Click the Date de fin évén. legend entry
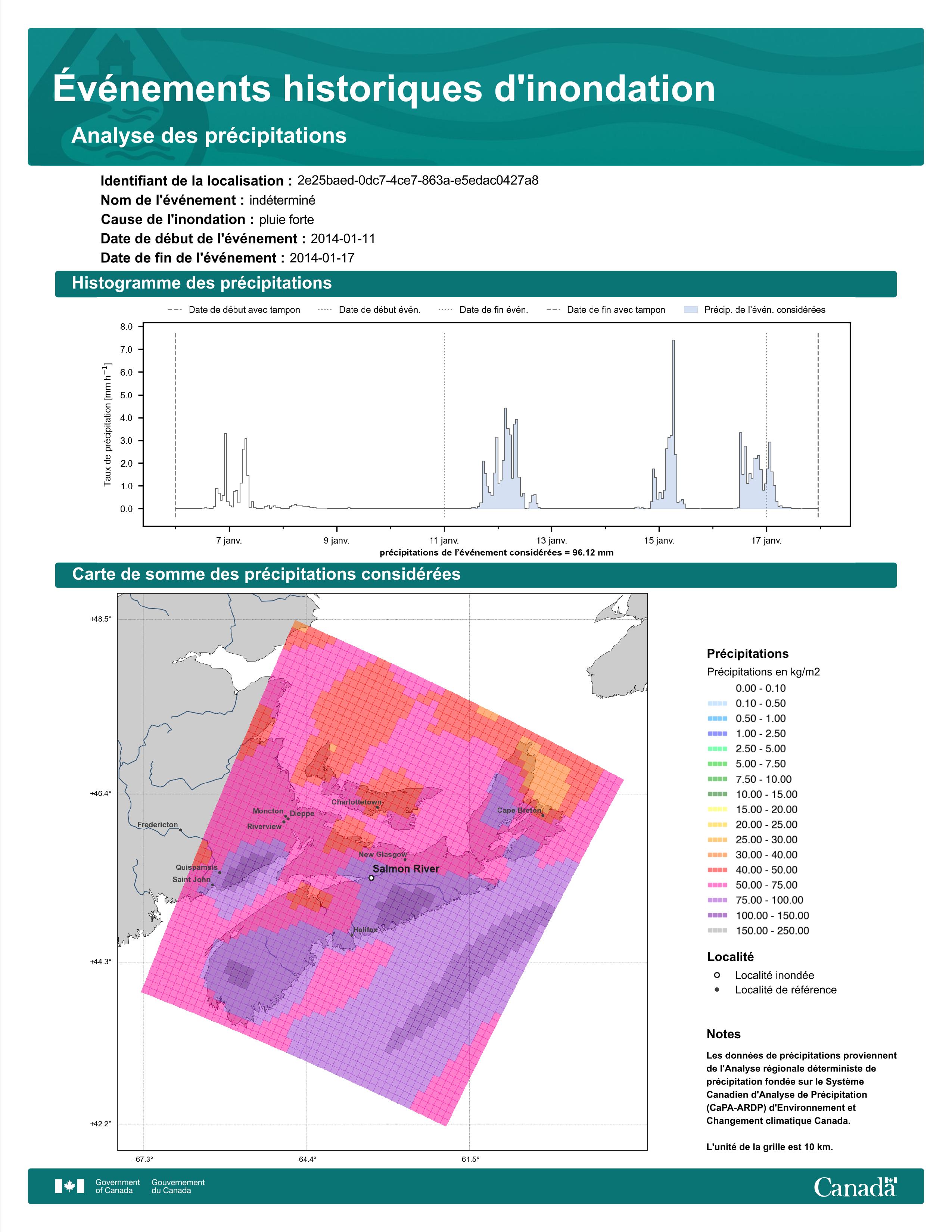Image resolution: width=952 pixels, height=1232 pixels. click(x=483, y=310)
